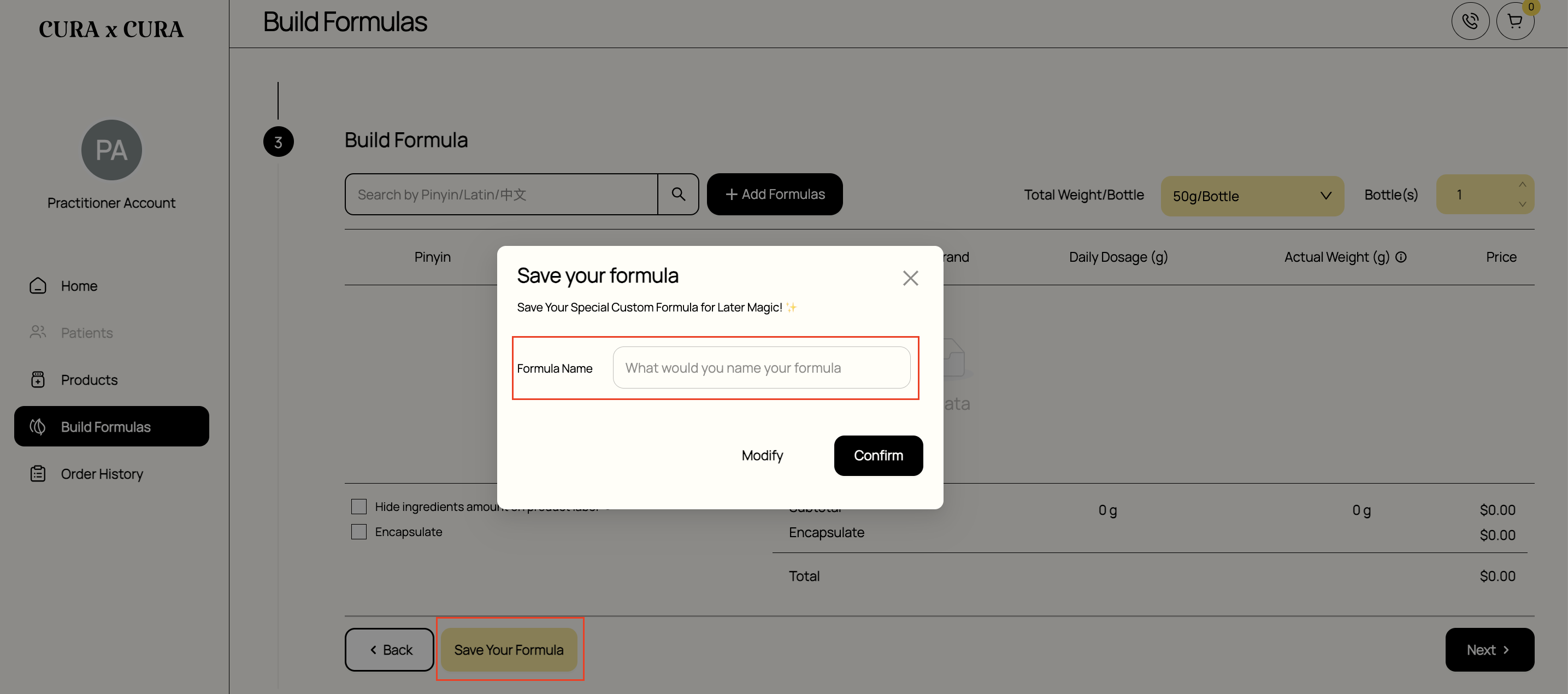The image size is (1568, 694).
Task: Open the shopping cart icon
Action: point(1515,21)
